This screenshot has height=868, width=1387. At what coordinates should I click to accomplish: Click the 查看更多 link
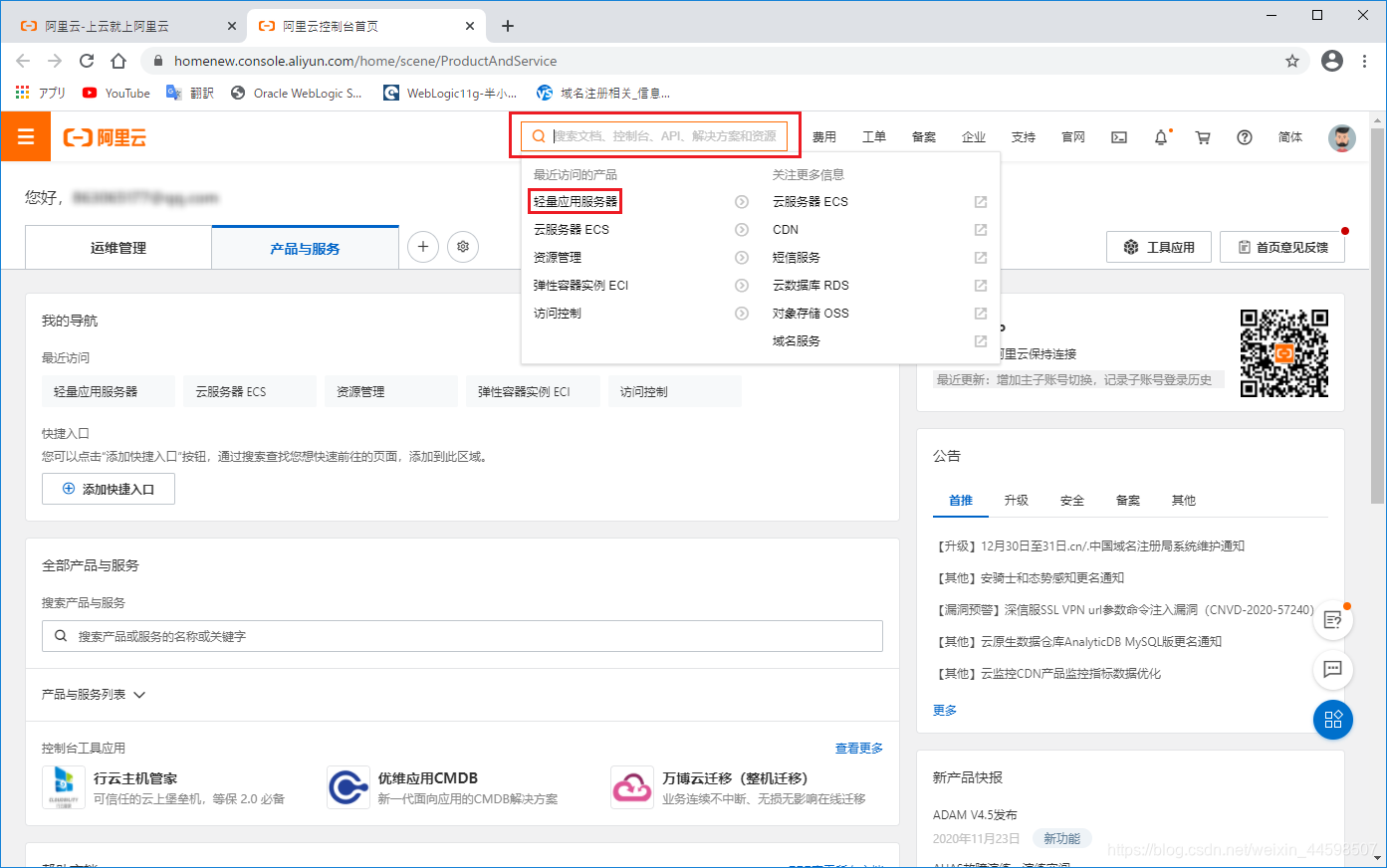pyautogui.click(x=859, y=749)
